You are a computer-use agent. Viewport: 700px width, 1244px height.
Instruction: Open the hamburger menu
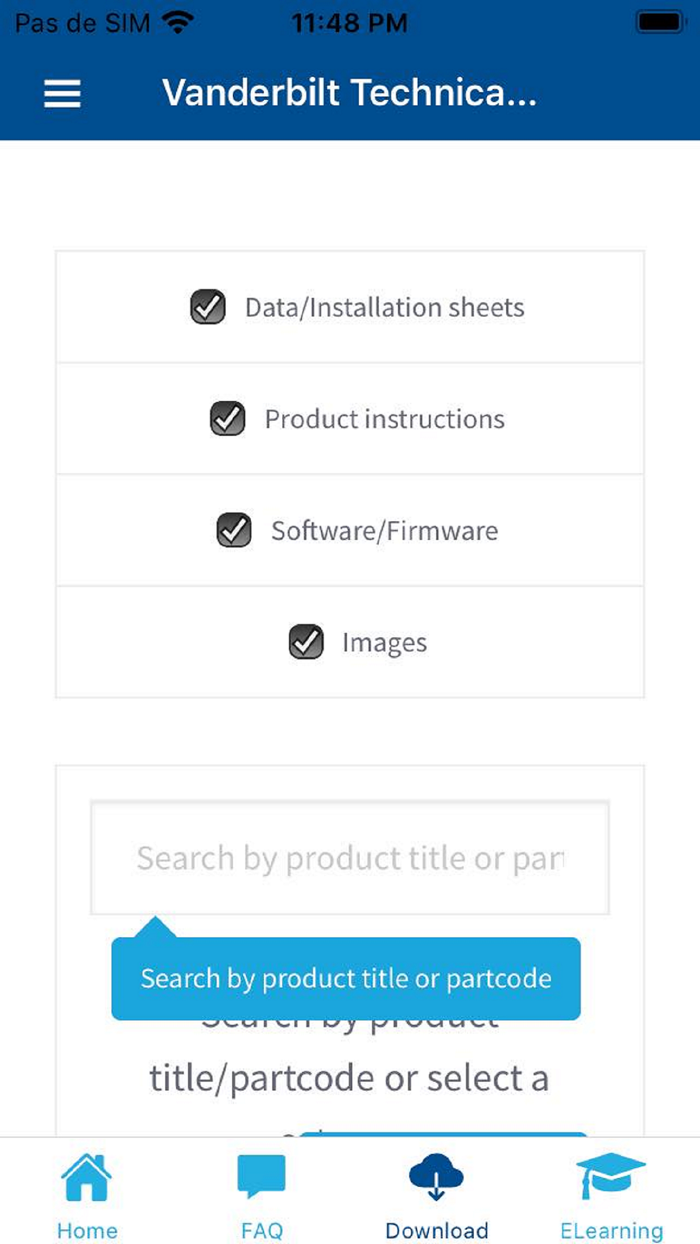point(62,94)
